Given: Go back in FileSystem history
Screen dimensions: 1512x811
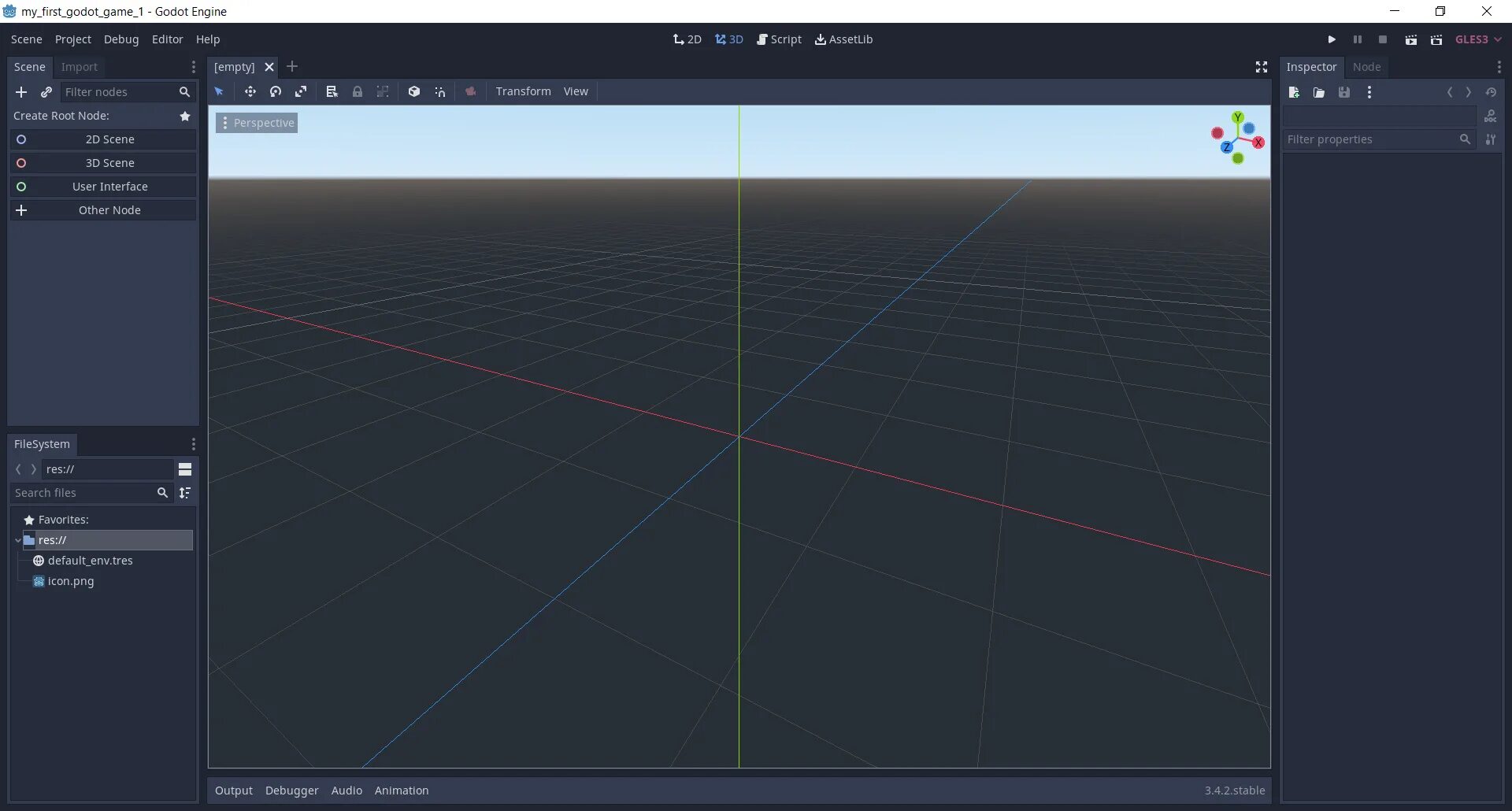Looking at the screenshot, I should [18, 469].
